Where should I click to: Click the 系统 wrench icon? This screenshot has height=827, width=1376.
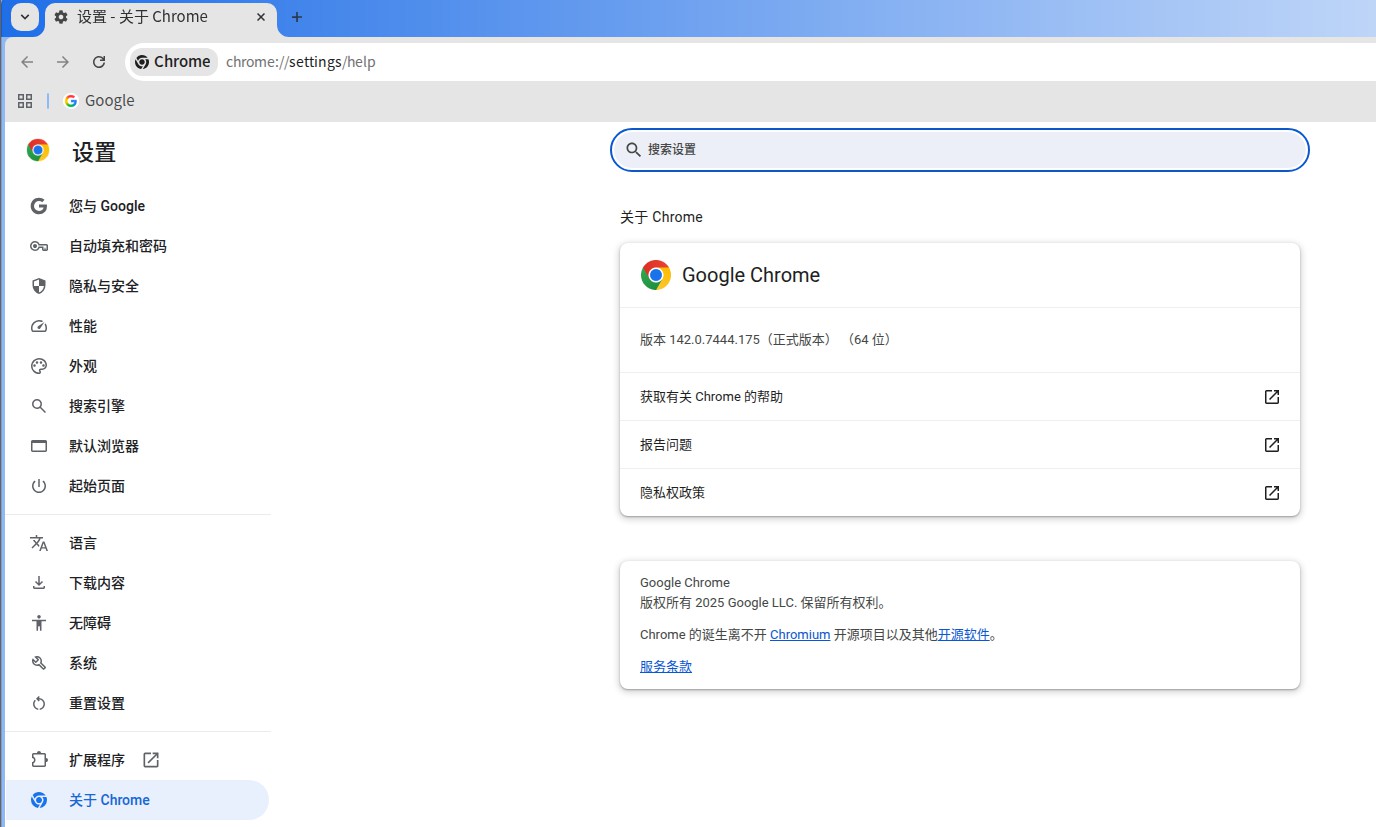39,663
